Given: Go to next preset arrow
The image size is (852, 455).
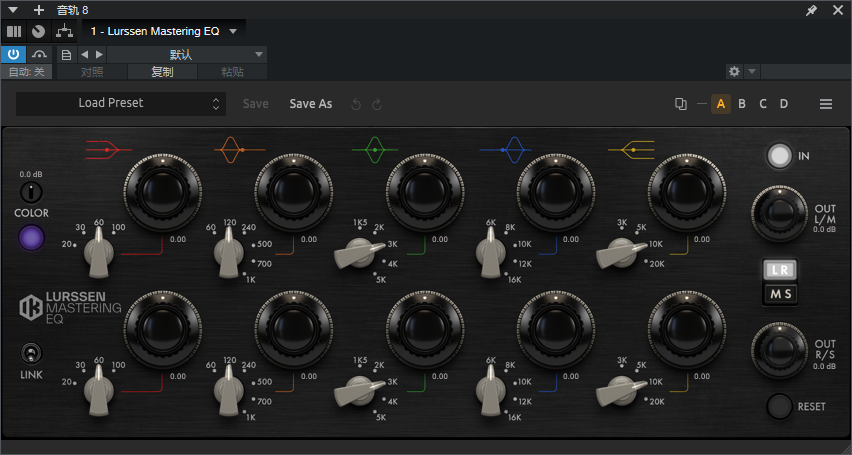Looking at the screenshot, I should click(x=99, y=54).
